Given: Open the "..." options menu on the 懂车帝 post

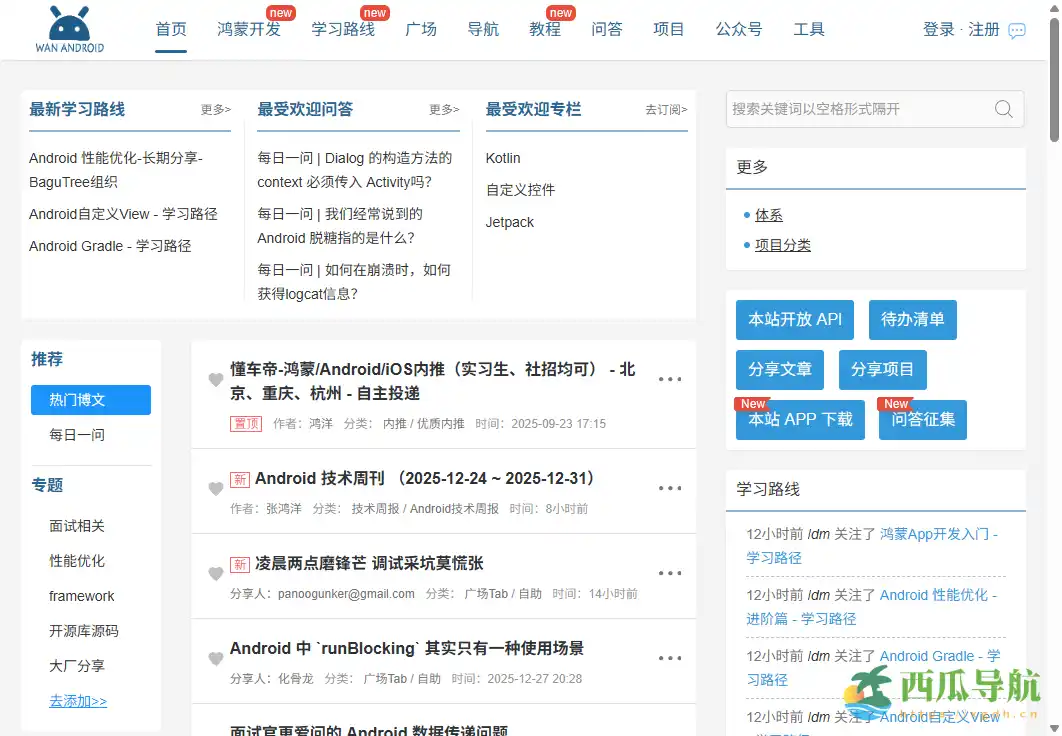Looking at the screenshot, I should click(670, 379).
